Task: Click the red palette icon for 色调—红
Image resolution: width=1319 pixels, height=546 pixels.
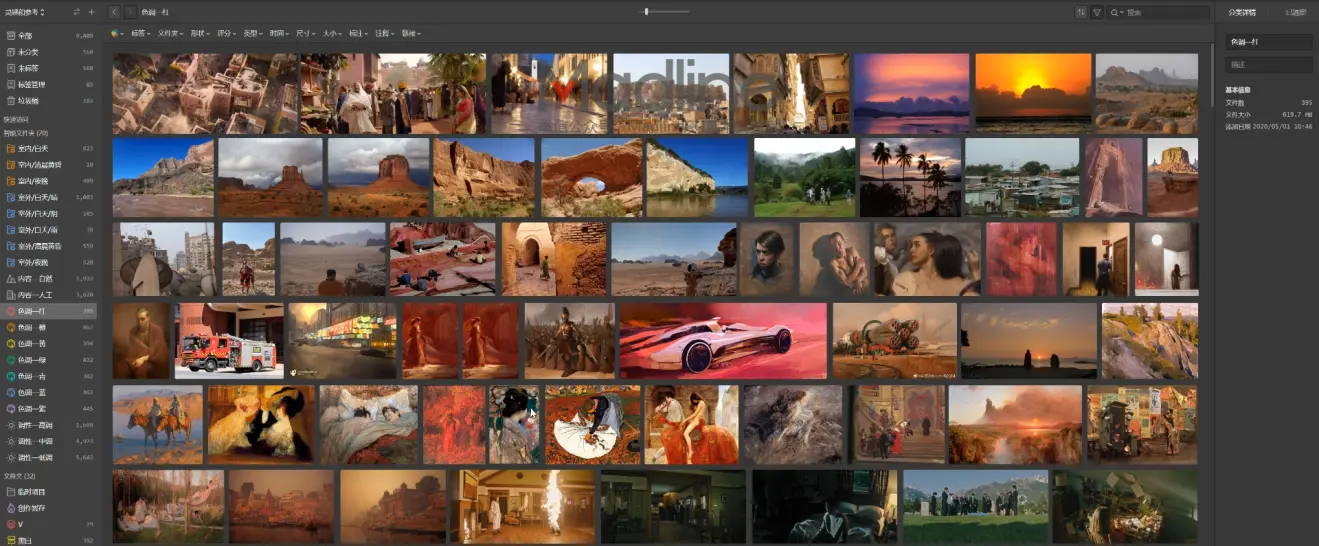Action: tap(10, 311)
